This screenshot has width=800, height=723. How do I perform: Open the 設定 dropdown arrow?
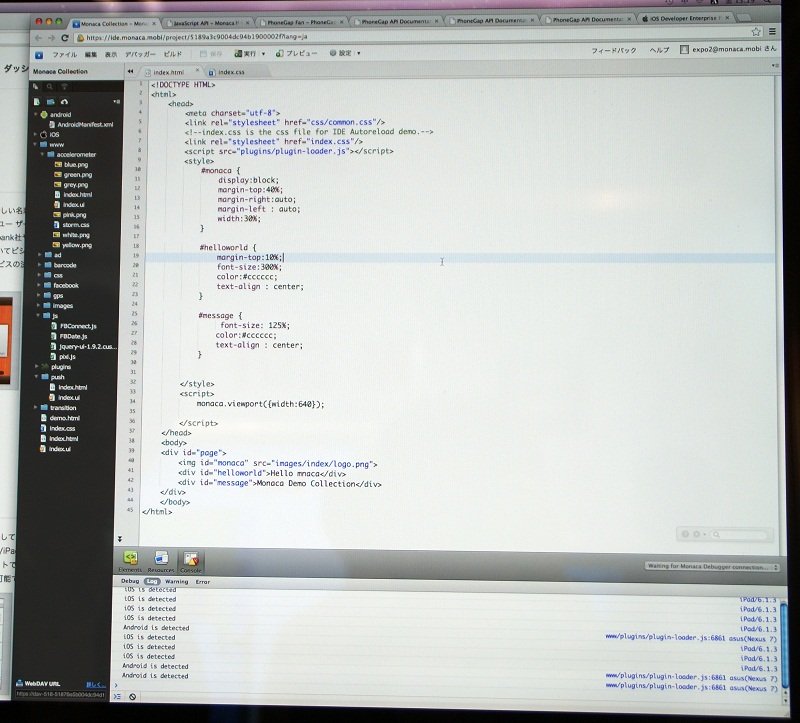tap(358, 53)
